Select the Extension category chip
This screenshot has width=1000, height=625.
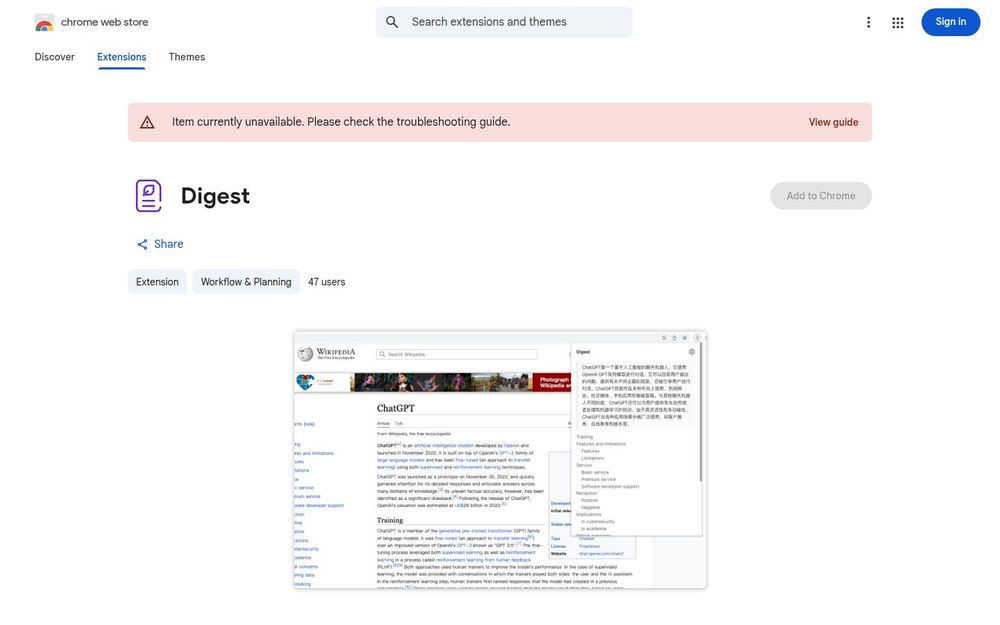click(x=157, y=282)
